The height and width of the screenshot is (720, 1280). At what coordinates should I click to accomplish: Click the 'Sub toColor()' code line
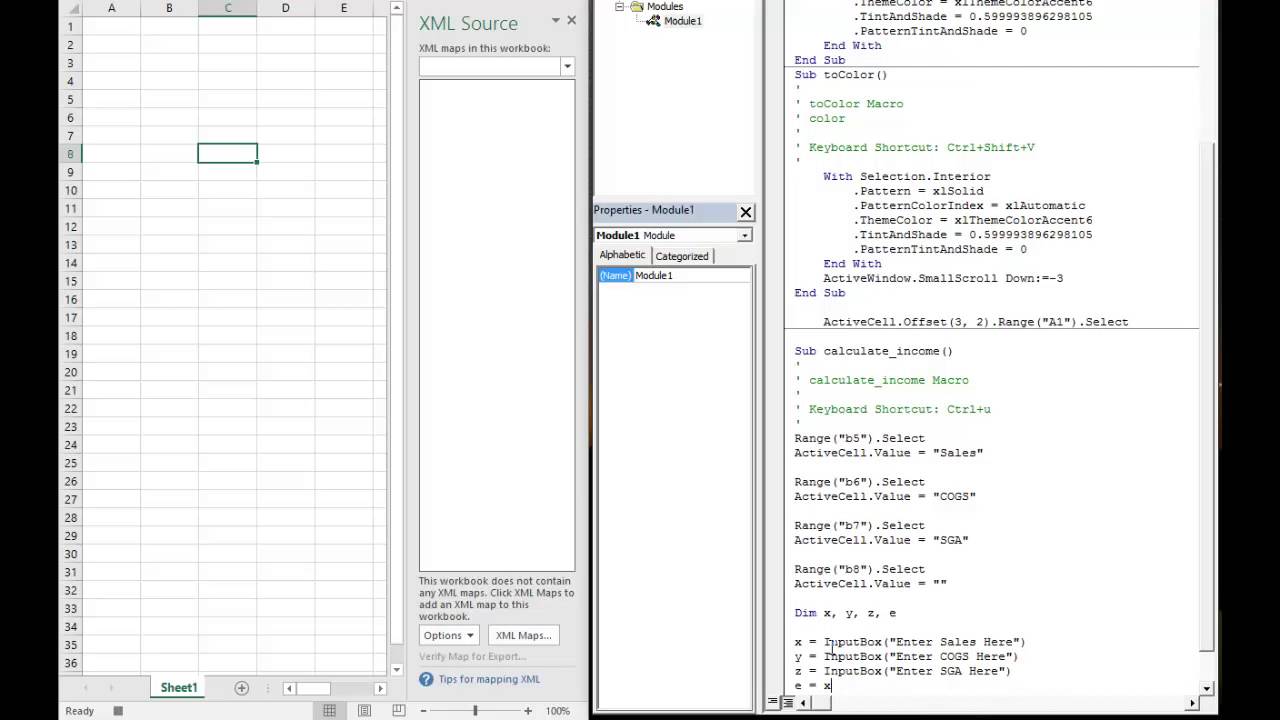(x=840, y=75)
